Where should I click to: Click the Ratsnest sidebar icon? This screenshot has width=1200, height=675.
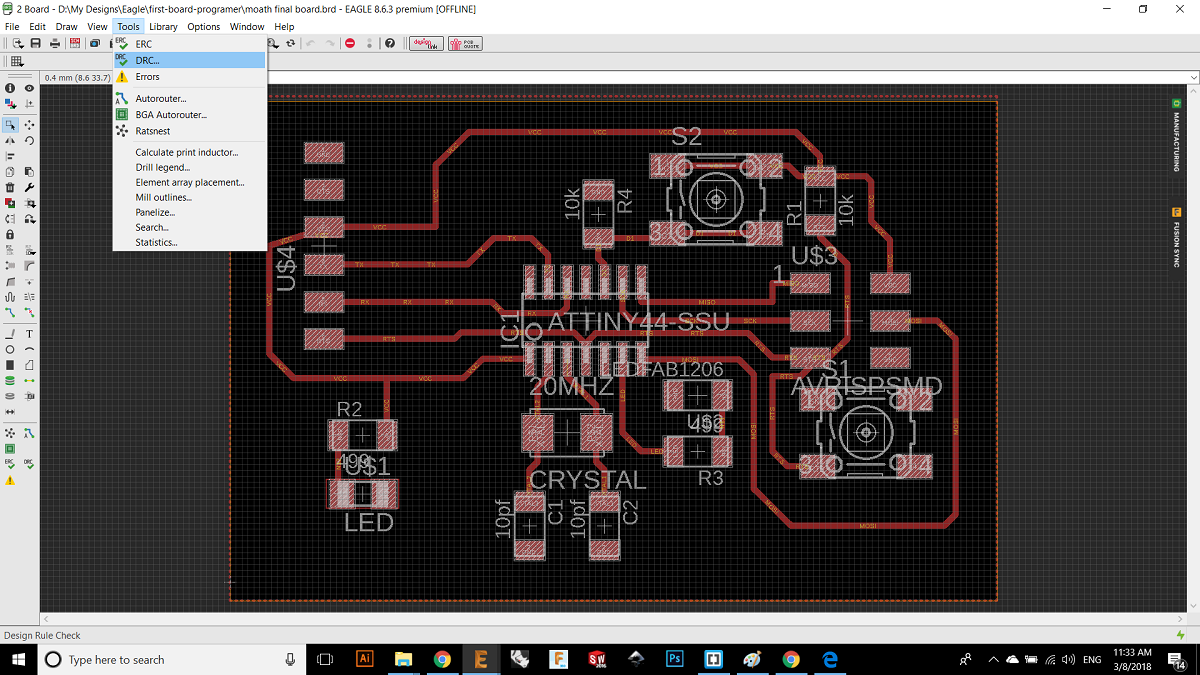pos(10,433)
